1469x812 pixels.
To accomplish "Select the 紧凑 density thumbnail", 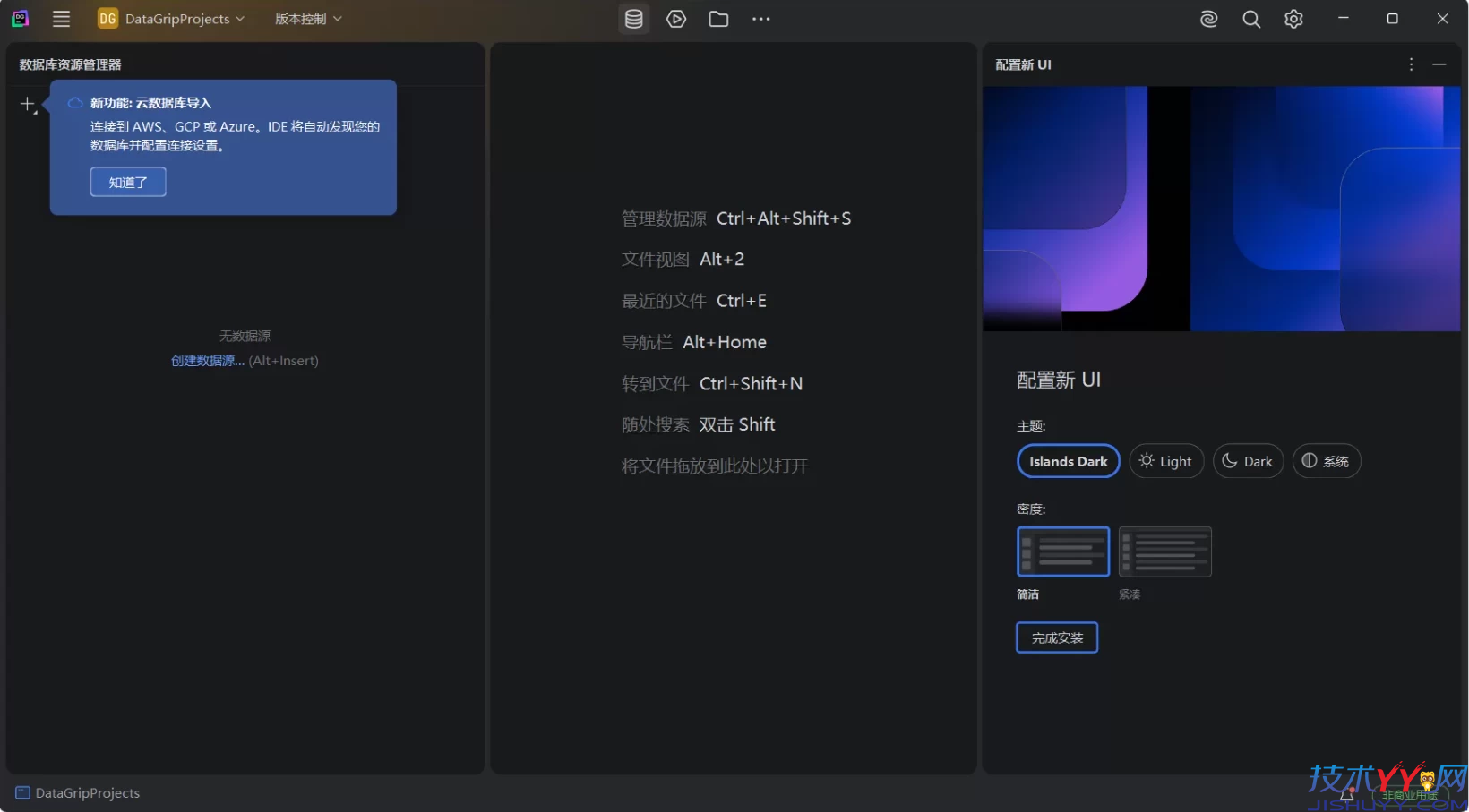I will tap(1164, 551).
